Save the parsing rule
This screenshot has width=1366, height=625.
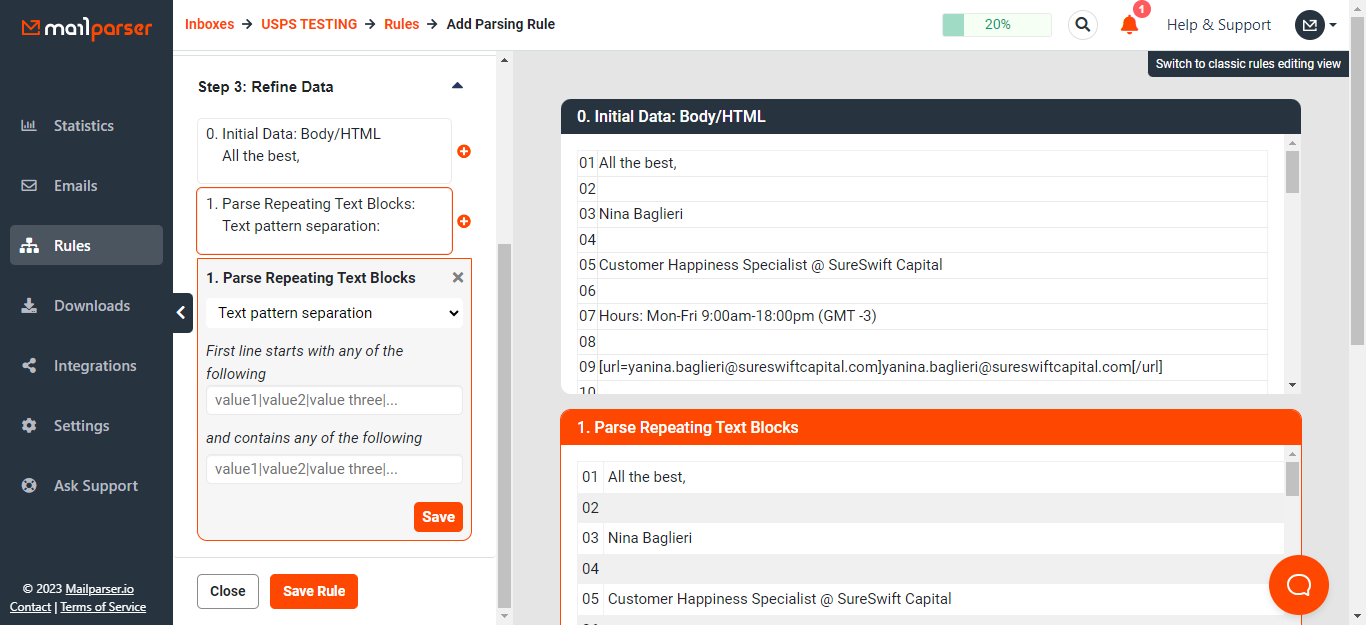click(x=313, y=591)
